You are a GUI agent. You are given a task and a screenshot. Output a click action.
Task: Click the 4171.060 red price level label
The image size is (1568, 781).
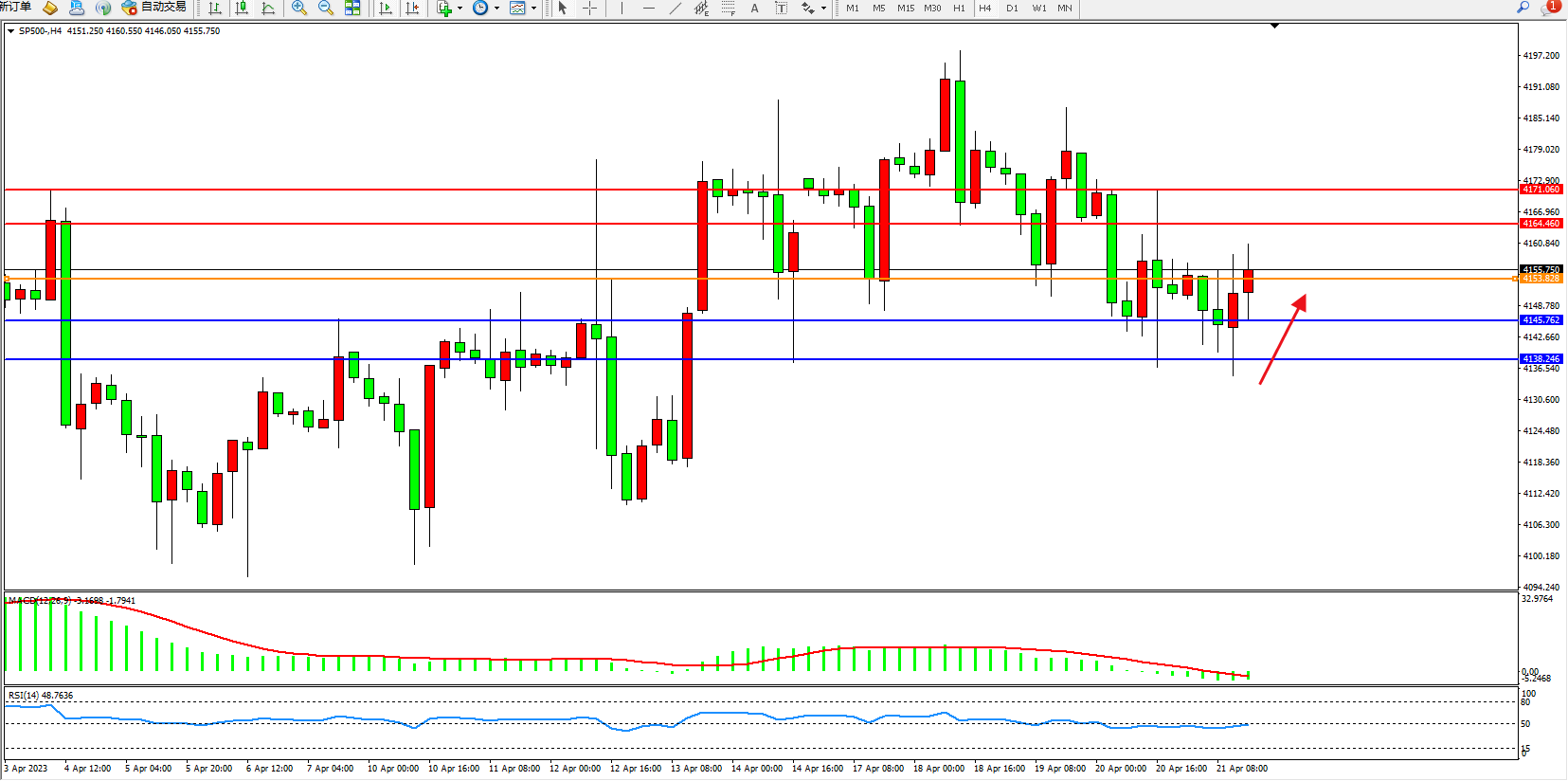pos(1541,190)
